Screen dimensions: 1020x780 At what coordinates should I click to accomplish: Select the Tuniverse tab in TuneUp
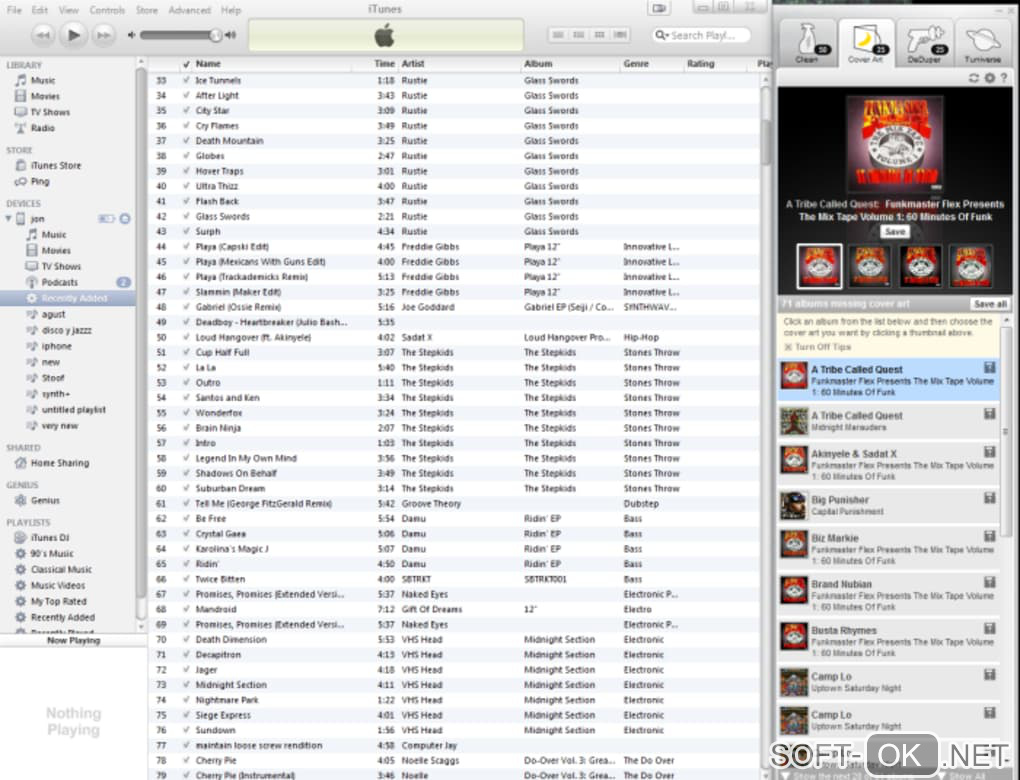click(982, 43)
